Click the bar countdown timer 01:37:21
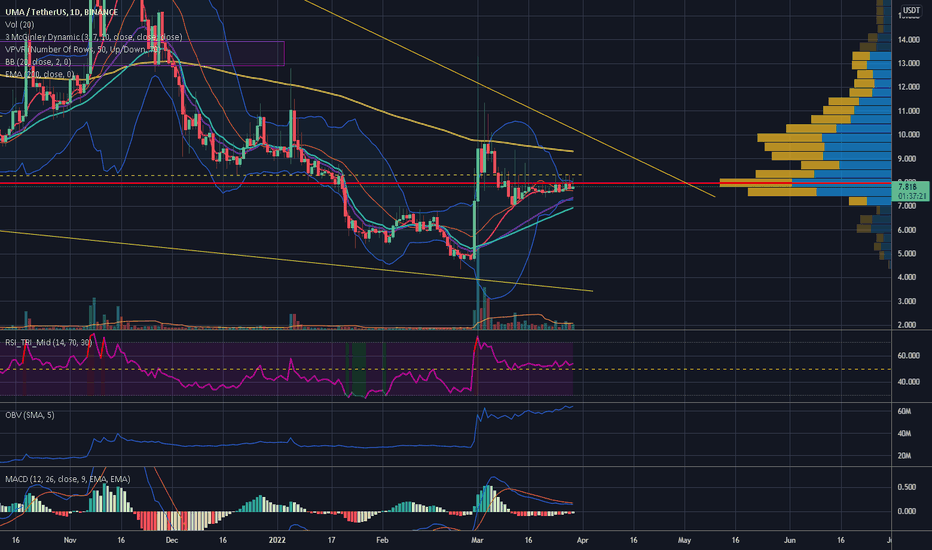 click(x=911, y=196)
